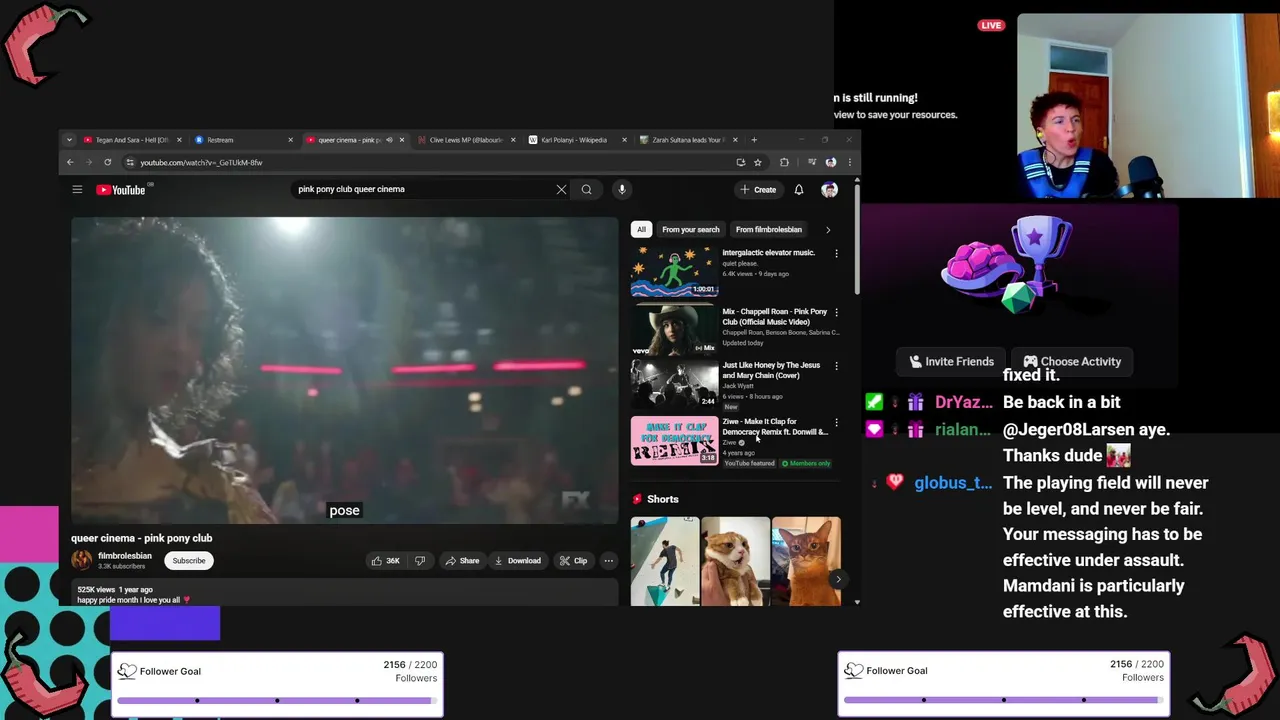Show next Shorts with the arrow
The height and width of the screenshot is (720, 1280).
(838, 579)
